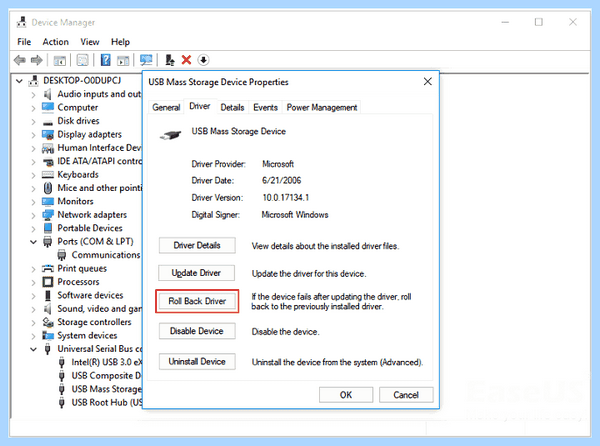Switch to the Events tab

click(x=265, y=107)
